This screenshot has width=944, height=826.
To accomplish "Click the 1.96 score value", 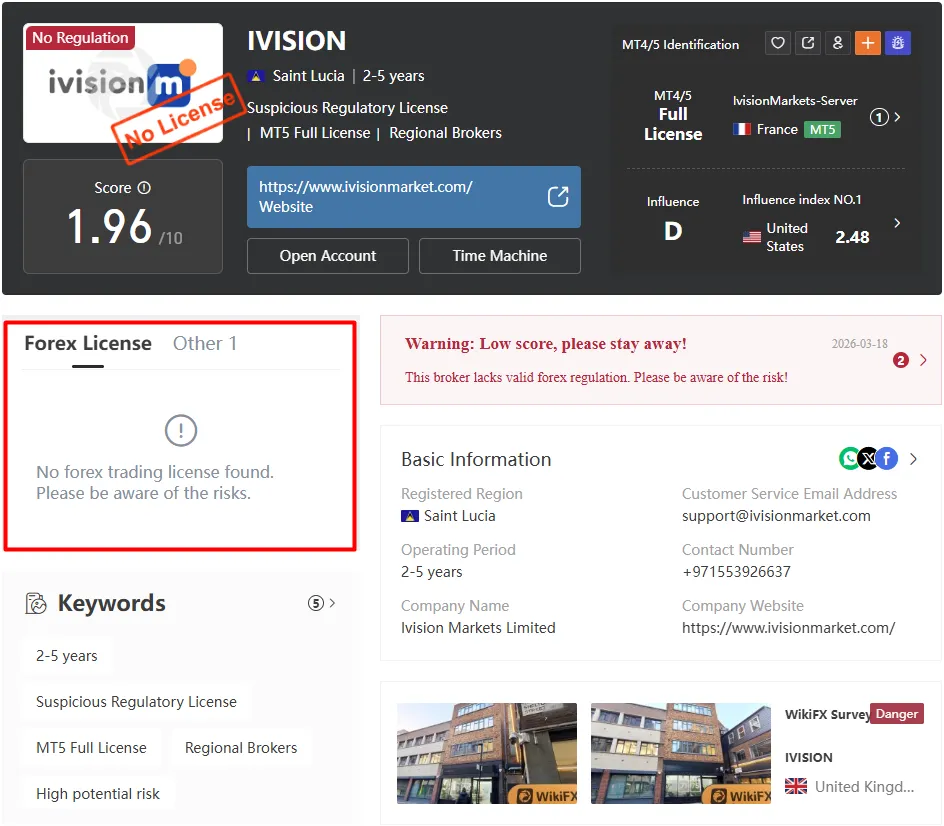I will click(x=110, y=227).
